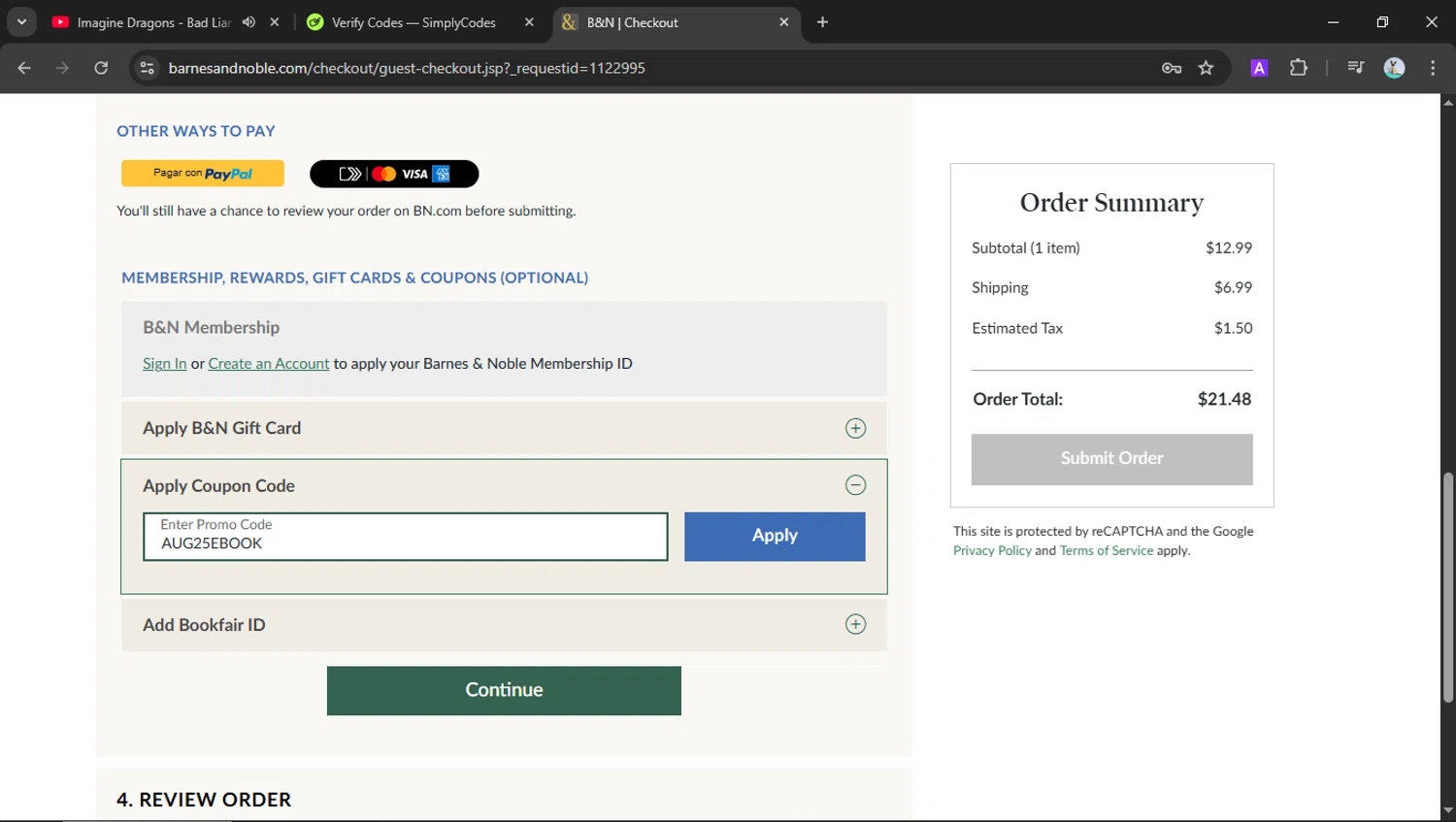Expand the Apply B&N Gift Card section
The image size is (1456, 822).
(855, 427)
